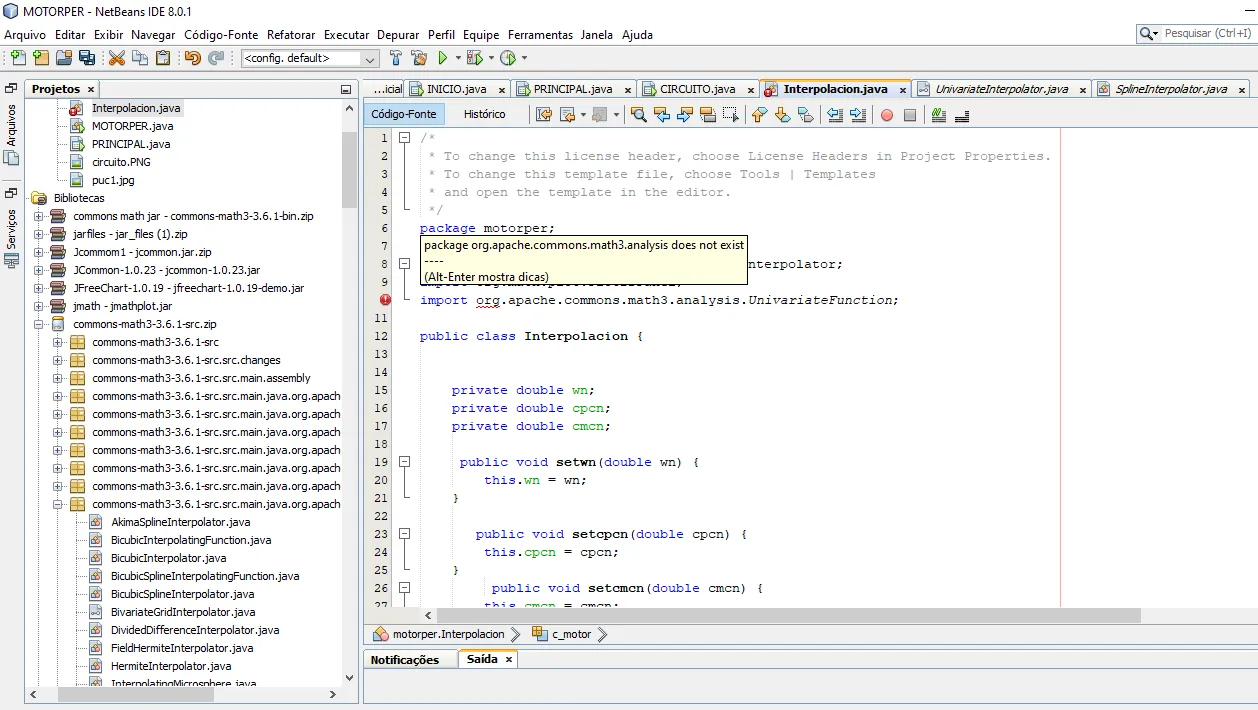Viewport: 1258px width, 710px height.
Task: Click the Save All icon
Action: pyautogui.click(x=87, y=58)
